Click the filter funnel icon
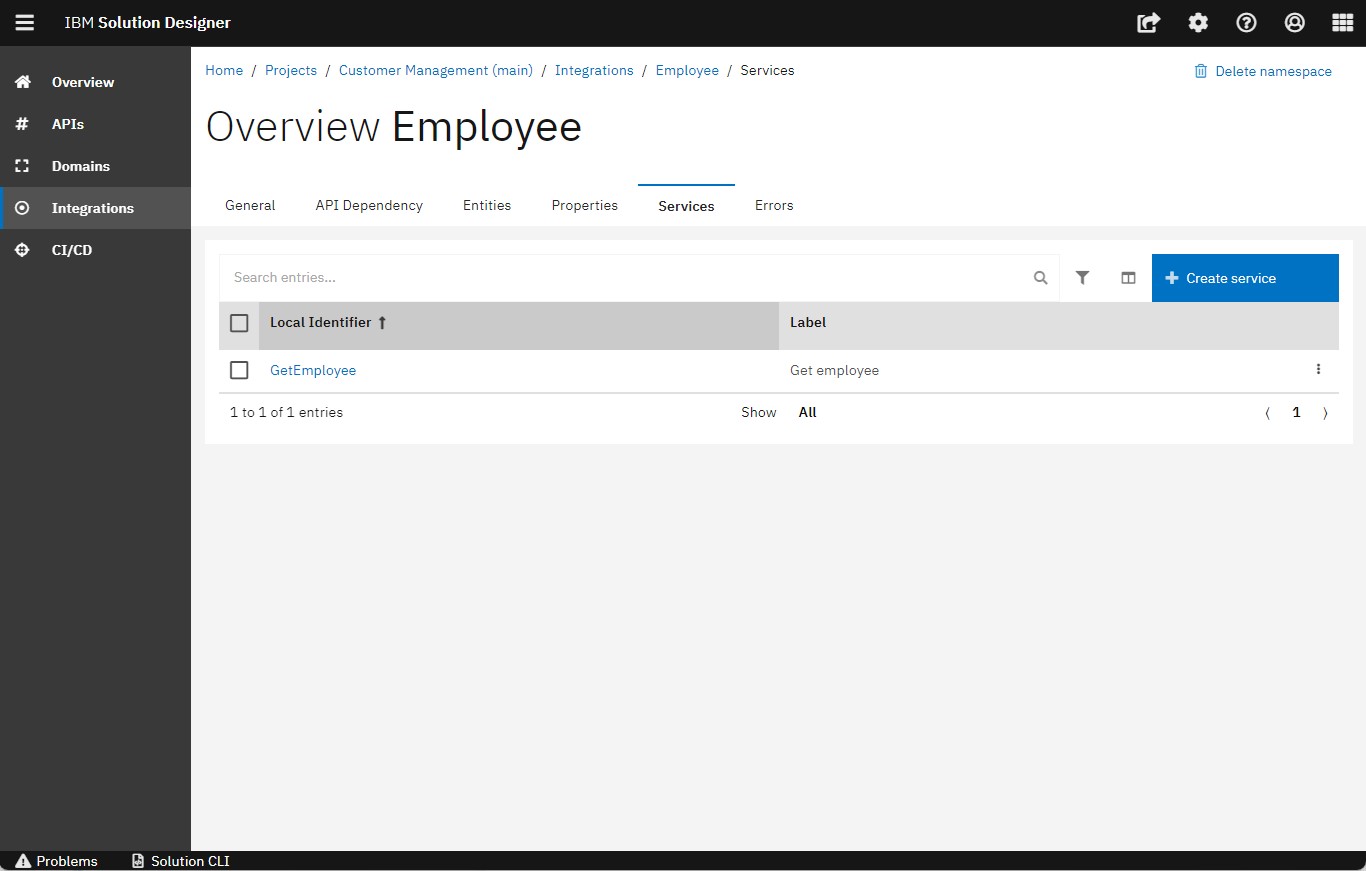The width and height of the screenshot is (1366, 871). (1082, 278)
